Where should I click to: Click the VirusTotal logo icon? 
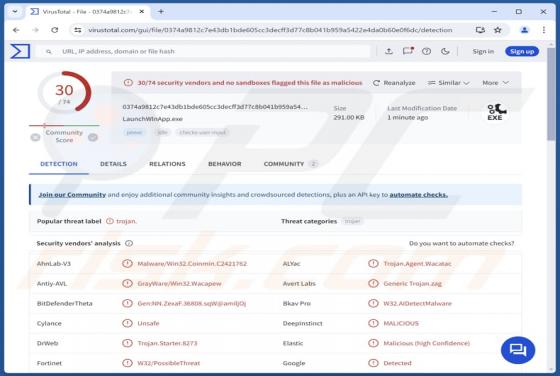pyautogui.click(x=20, y=51)
